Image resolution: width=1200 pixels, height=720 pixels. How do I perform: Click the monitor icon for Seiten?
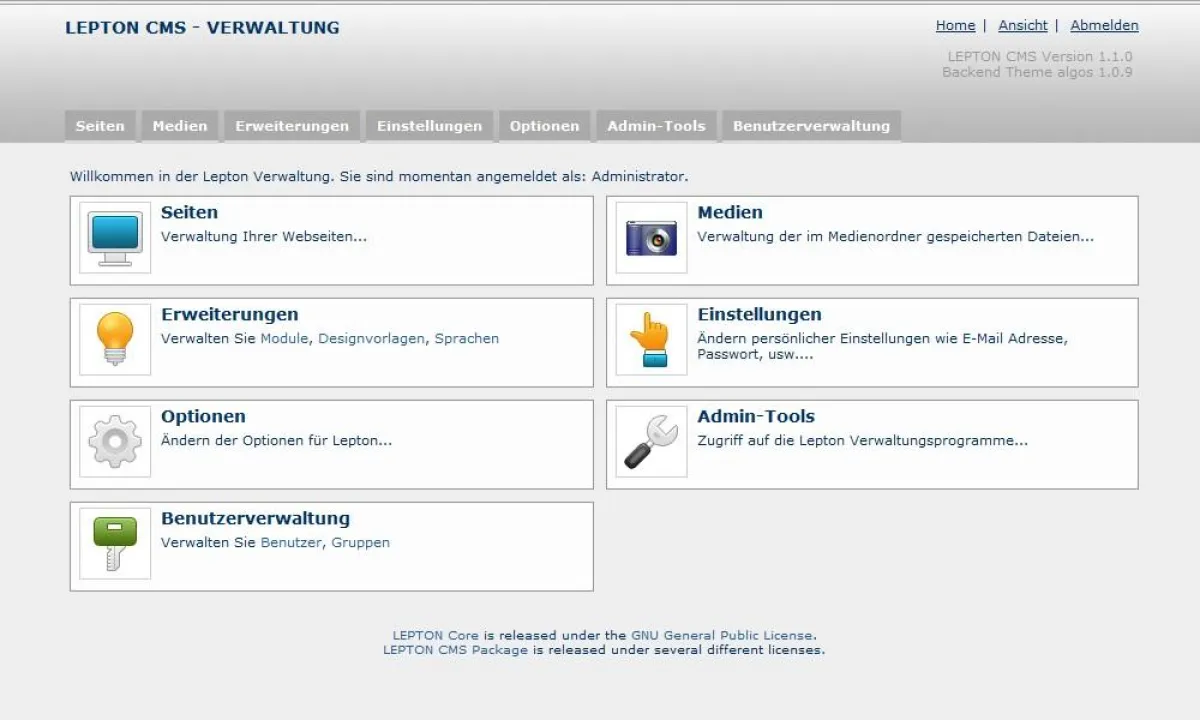113,237
